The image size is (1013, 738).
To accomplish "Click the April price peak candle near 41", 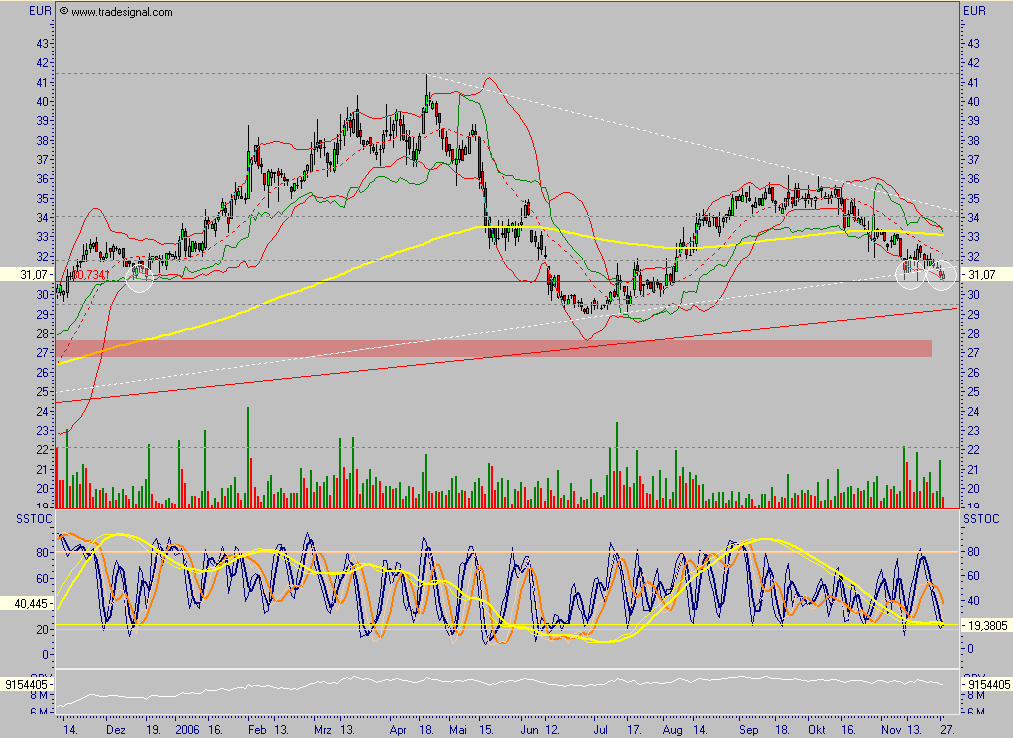I will coord(426,92).
